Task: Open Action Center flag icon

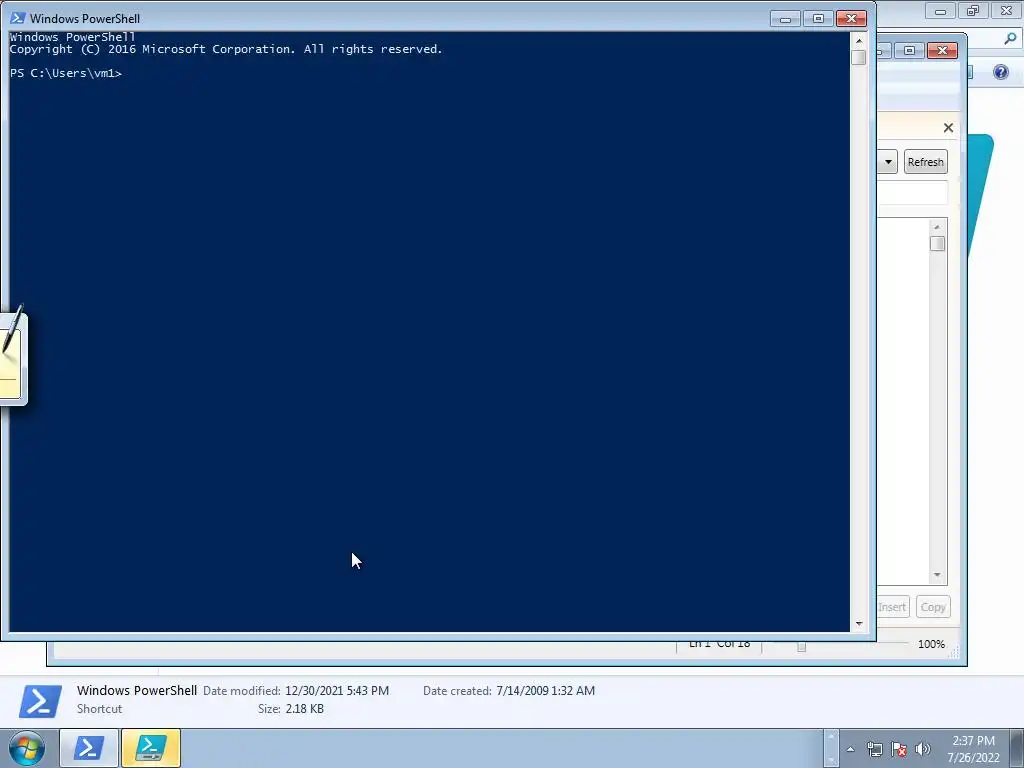Action: click(899, 749)
